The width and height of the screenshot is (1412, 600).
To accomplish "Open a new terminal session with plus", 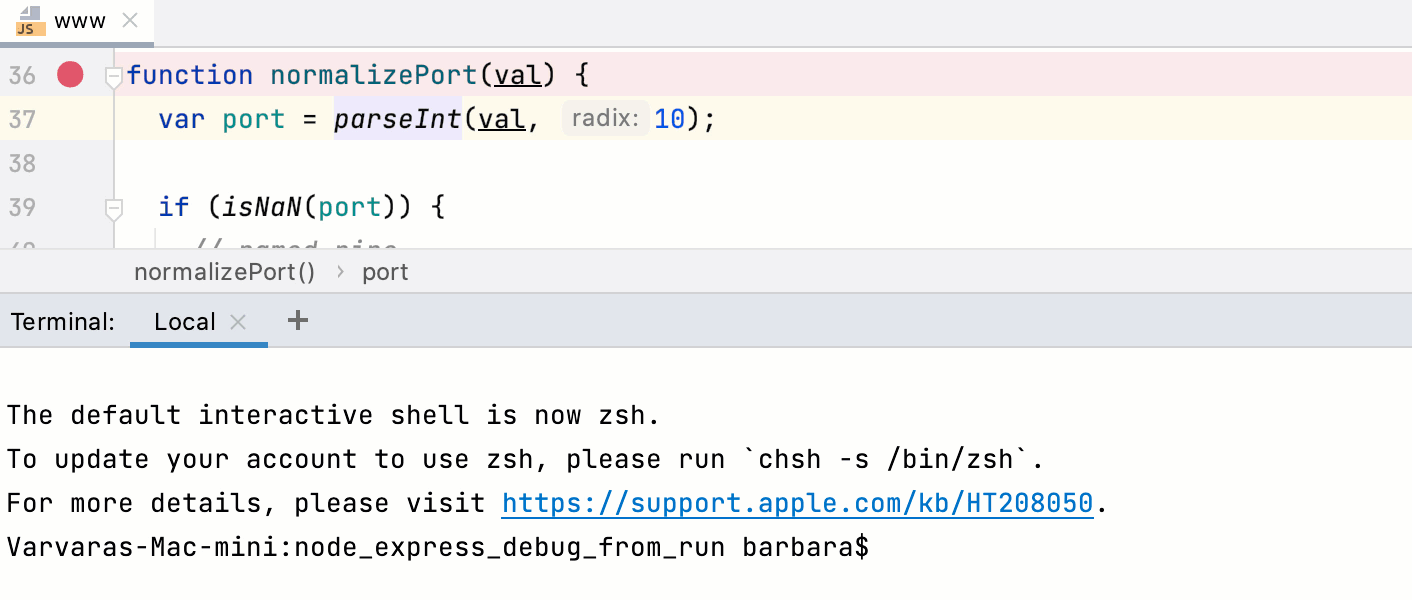I will pyautogui.click(x=298, y=321).
